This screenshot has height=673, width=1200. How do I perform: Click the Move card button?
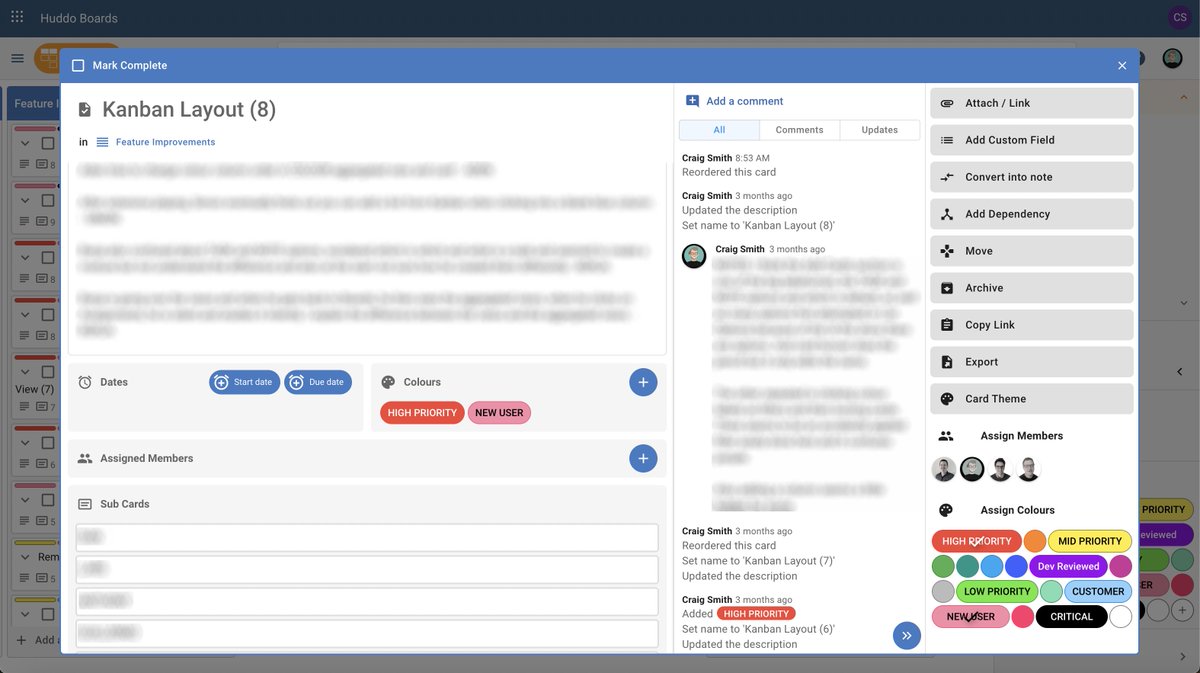tap(1032, 251)
